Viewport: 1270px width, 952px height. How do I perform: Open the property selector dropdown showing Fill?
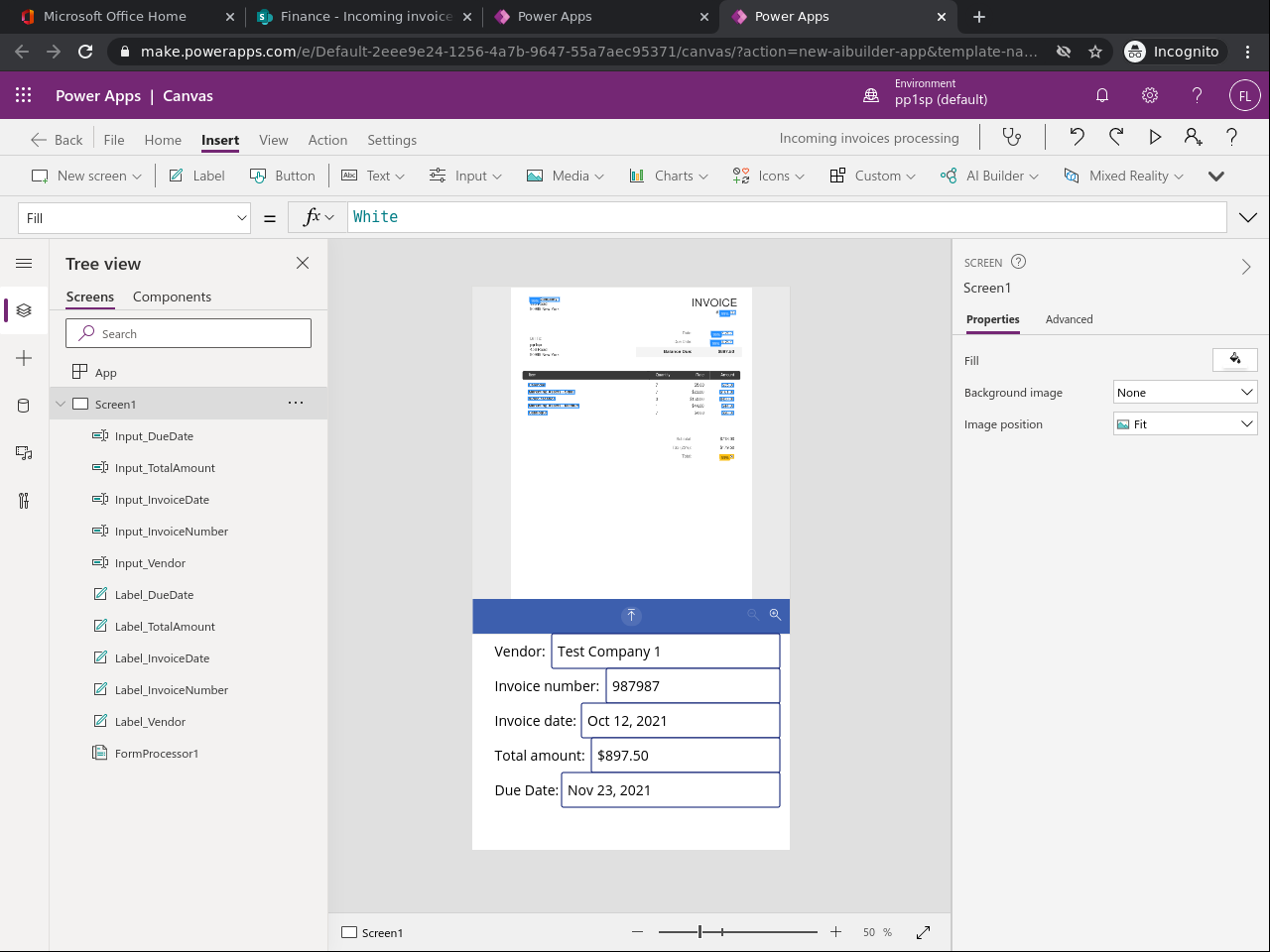tap(134, 218)
